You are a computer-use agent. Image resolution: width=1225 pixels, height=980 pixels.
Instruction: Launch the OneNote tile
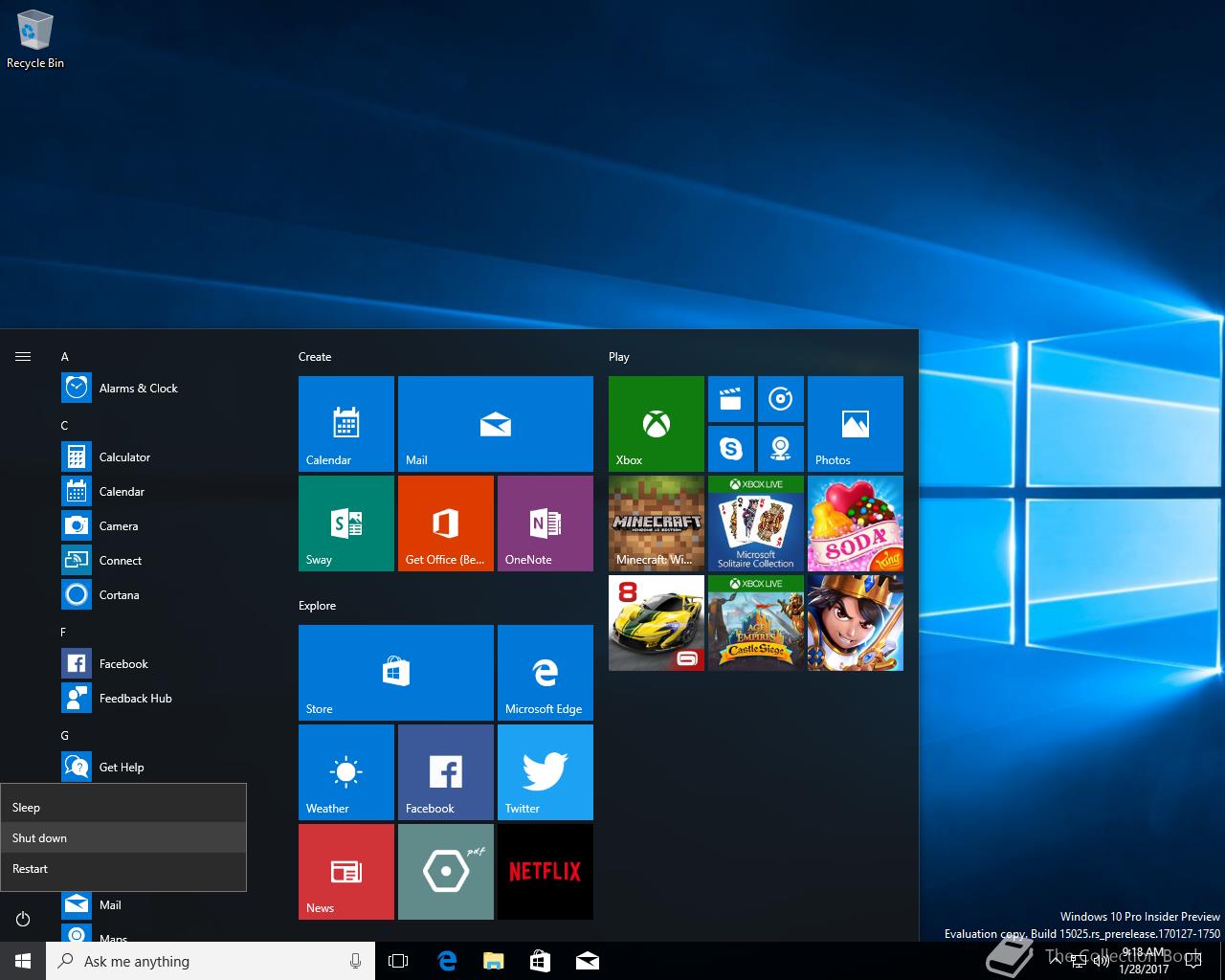(546, 523)
